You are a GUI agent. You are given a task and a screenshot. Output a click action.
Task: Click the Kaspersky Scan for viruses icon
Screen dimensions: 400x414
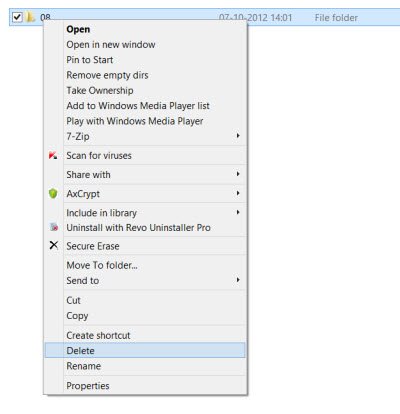tap(53, 155)
